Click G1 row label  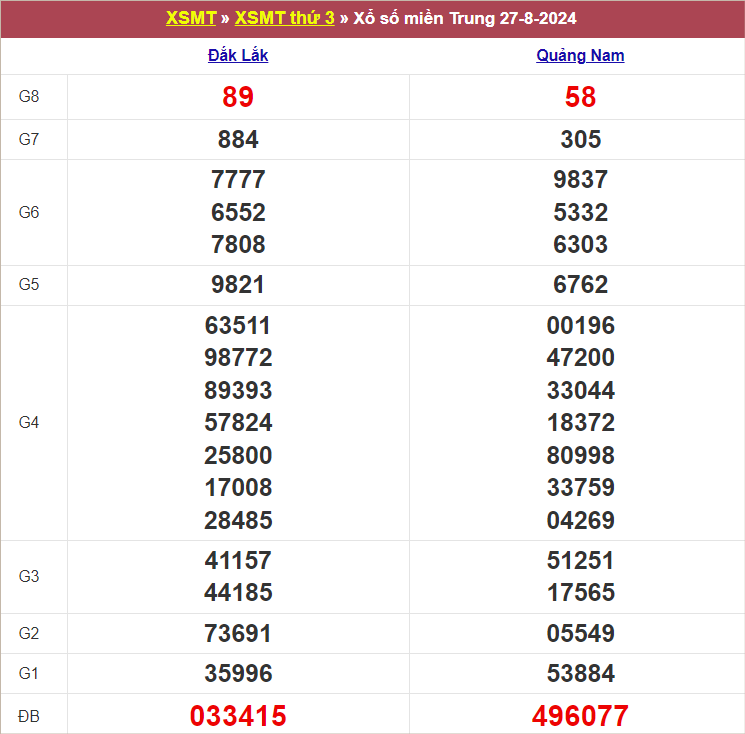pos(29,674)
